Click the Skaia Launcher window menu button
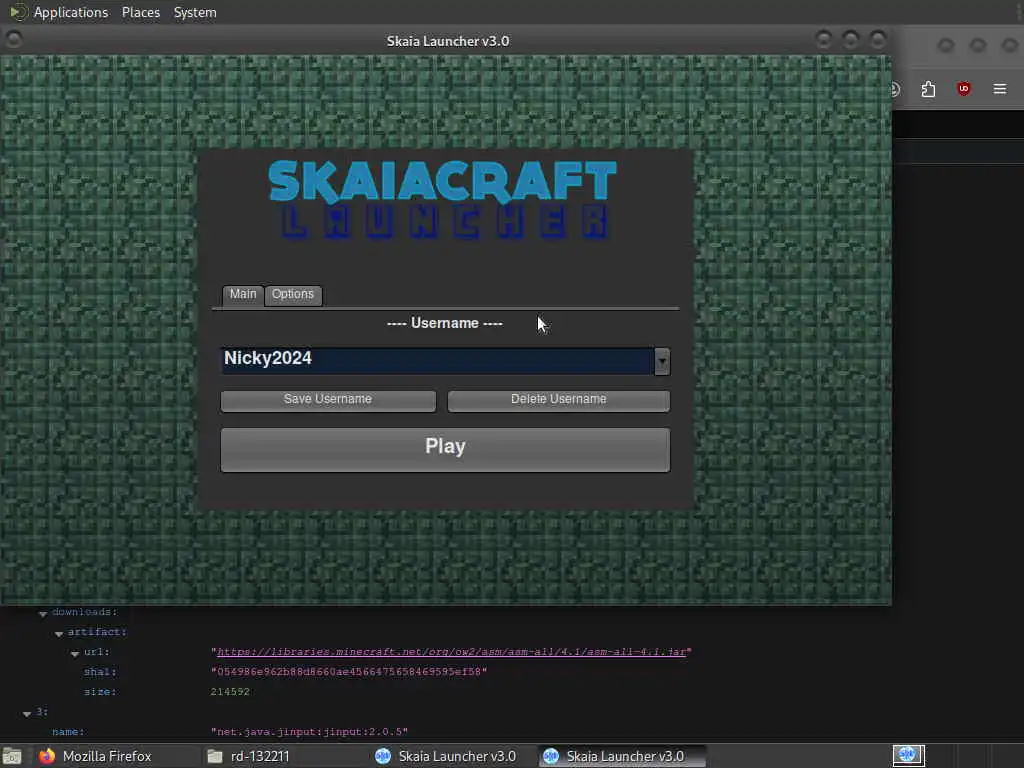The width and height of the screenshot is (1024, 768). pos(13,40)
